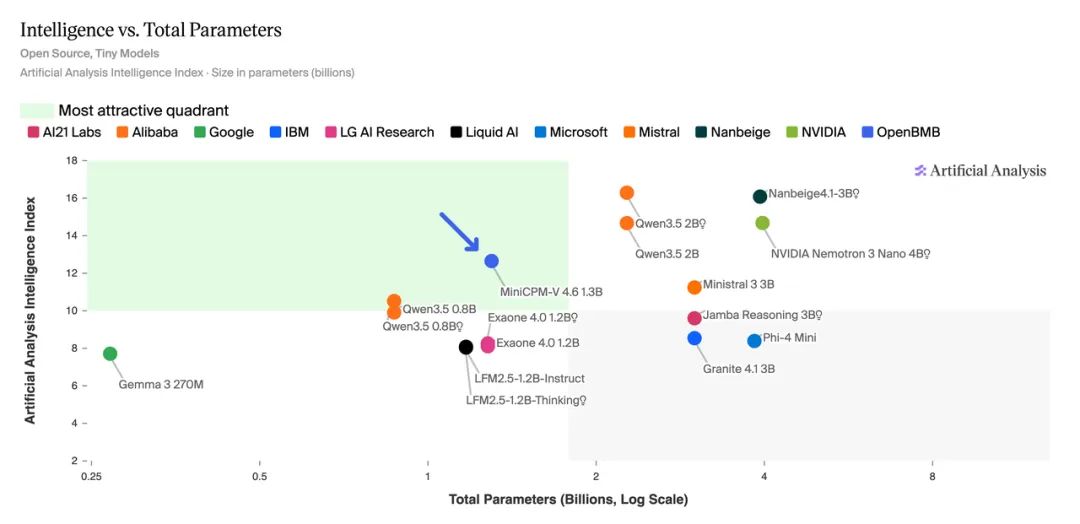Click the Phi-4 Mini data point
Viewport: 1080px width, 524px height.
point(754,341)
